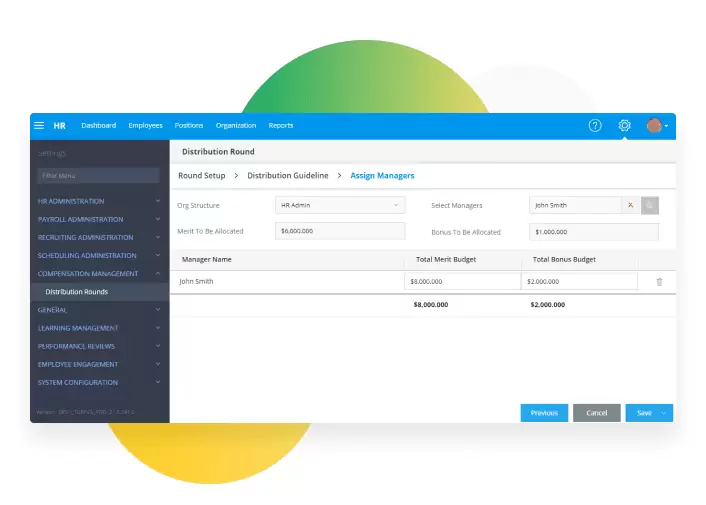The width and height of the screenshot is (706, 505).
Task: Click the HR logo text
Action: (x=59, y=126)
